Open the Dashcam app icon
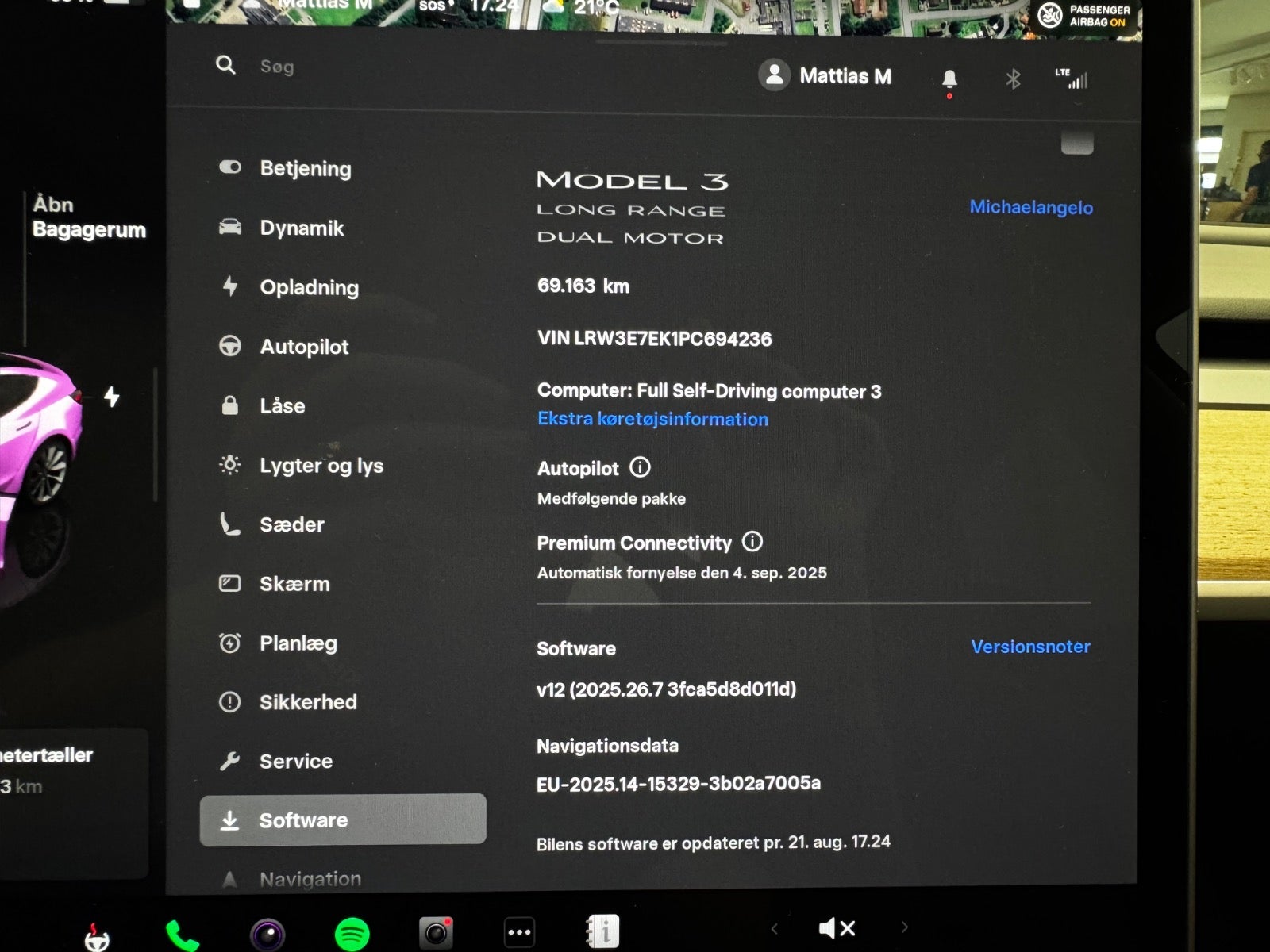The width and height of the screenshot is (1270, 952). coord(436,933)
